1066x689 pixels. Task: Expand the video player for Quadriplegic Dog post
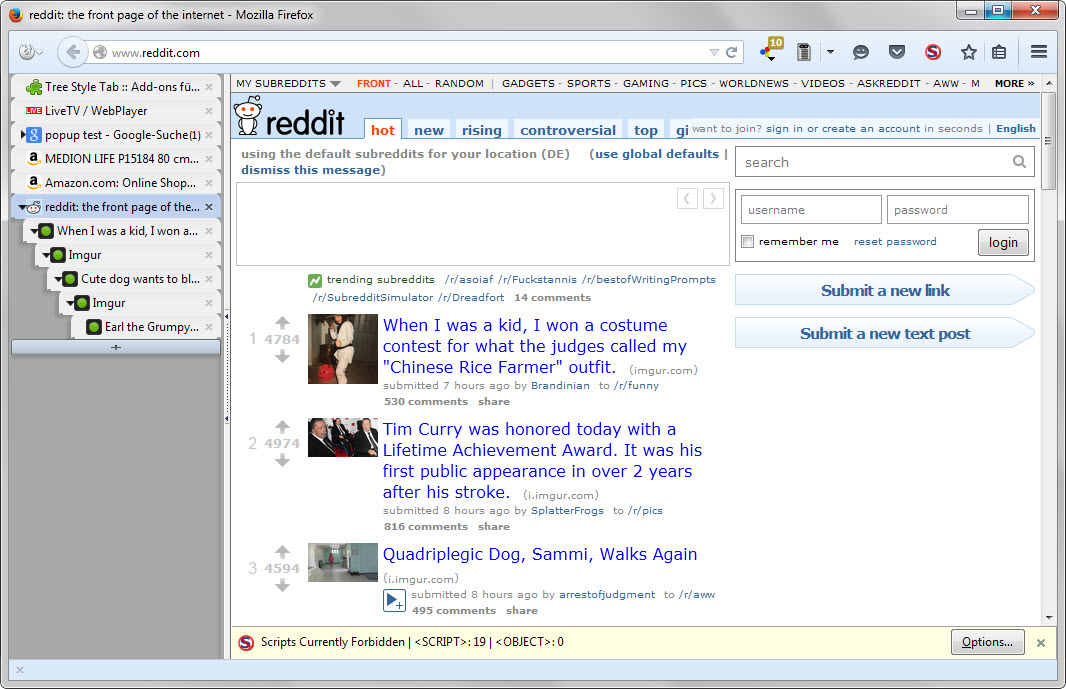[x=394, y=601]
